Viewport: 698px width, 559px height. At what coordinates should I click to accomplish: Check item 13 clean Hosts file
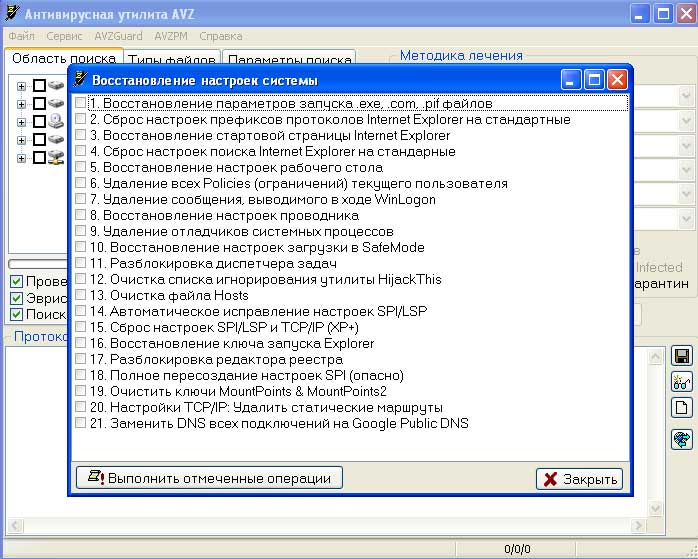[81, 295]
